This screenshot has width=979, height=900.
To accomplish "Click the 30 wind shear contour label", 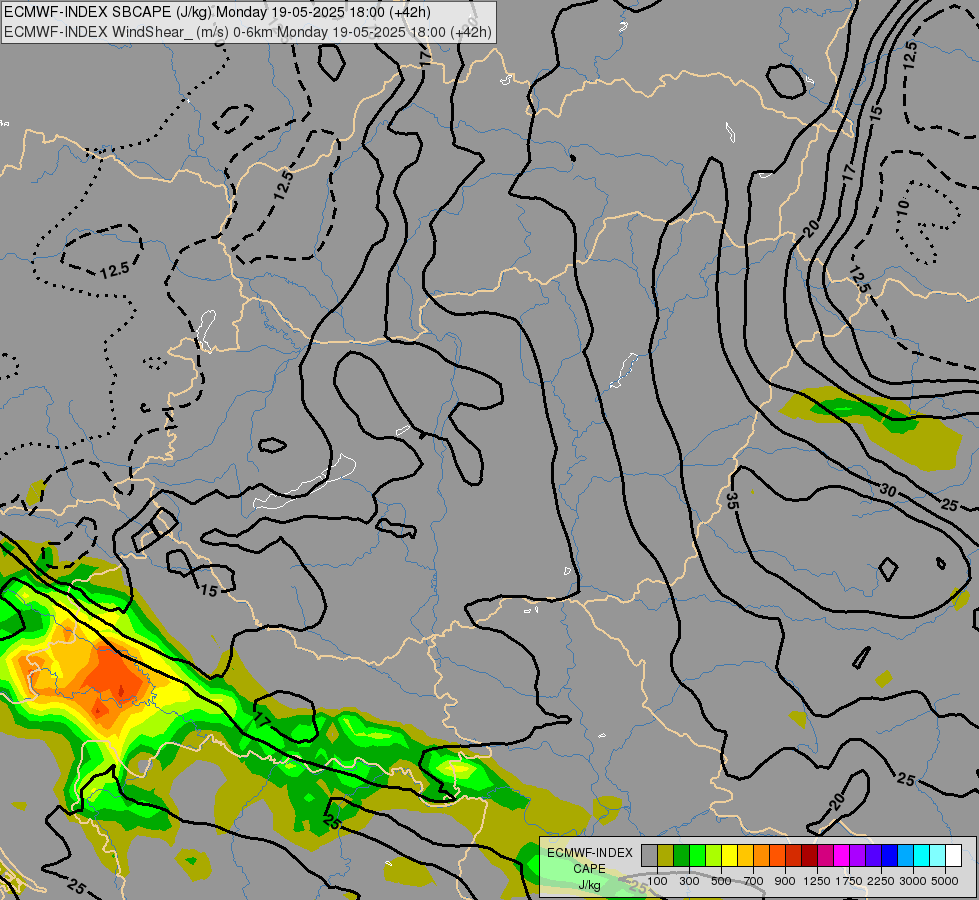I will pyautogui.click(x=887, y=491).
